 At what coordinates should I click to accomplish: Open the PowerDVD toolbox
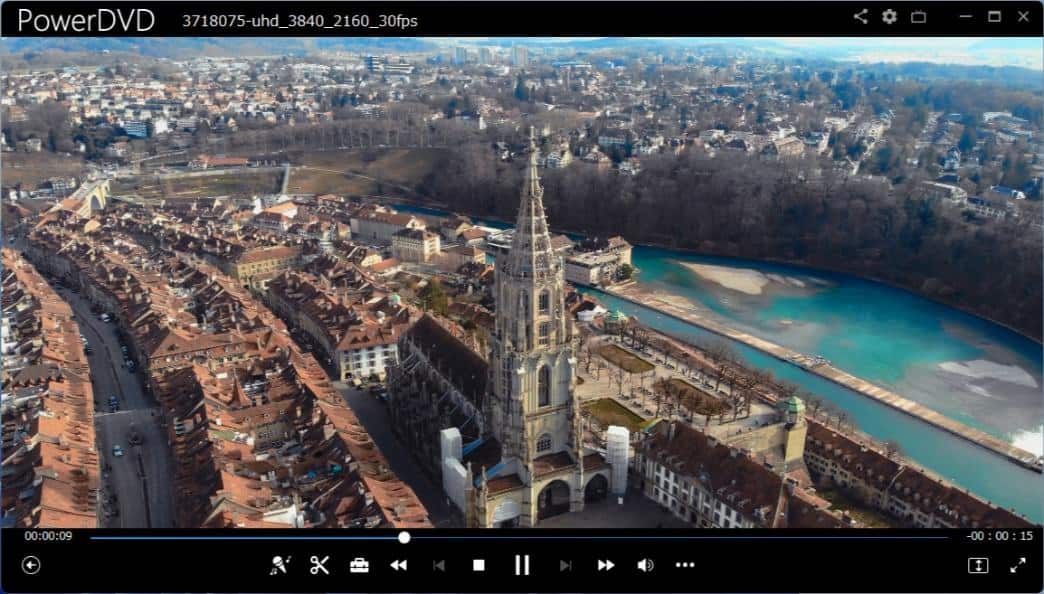click(358, 565)
